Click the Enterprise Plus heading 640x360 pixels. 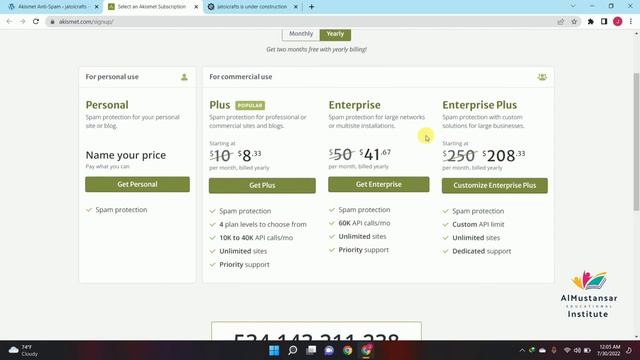coord(480,105)
